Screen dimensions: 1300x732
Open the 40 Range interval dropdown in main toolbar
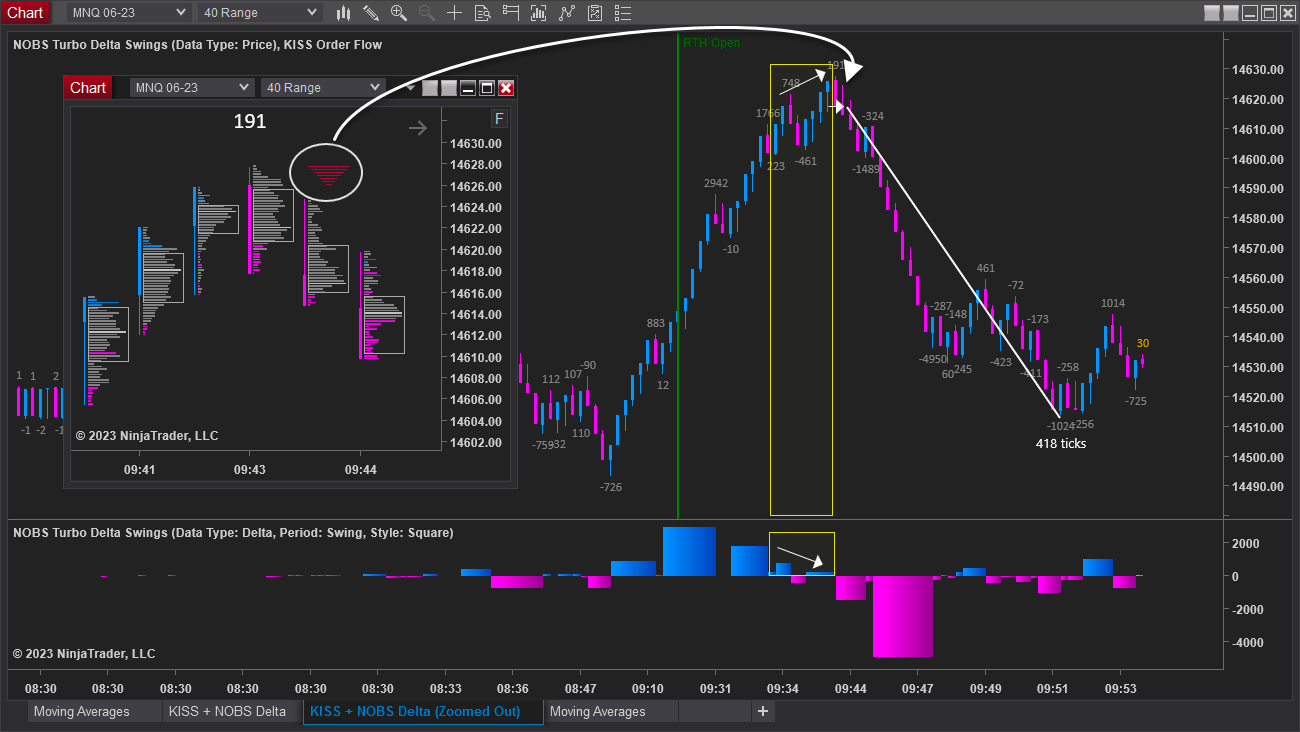point(260,13)
